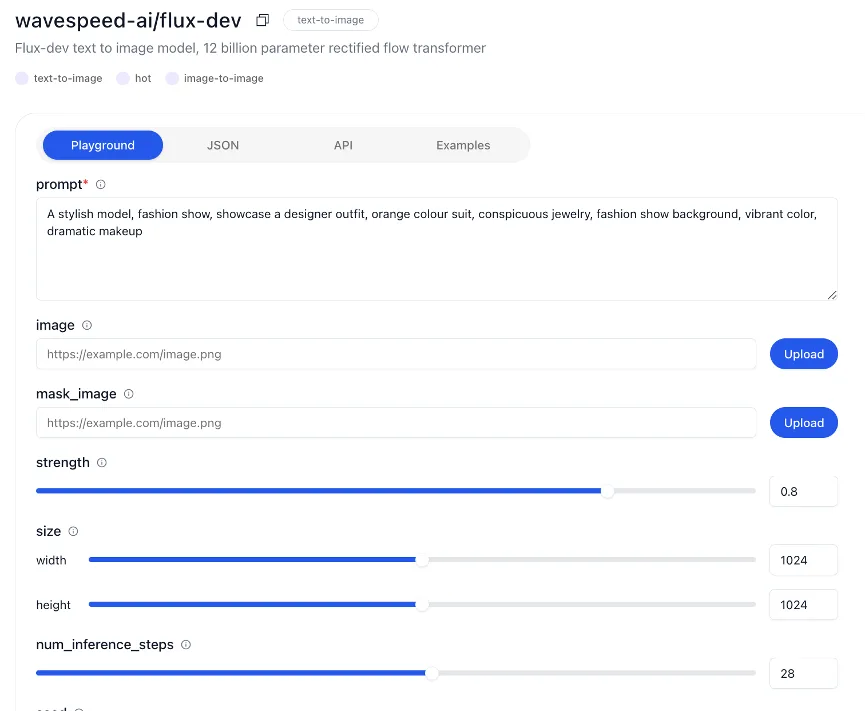Screen dimensions: 866x712
Task: Grab the prompt textarea resize handle
Action: [832, 295]
